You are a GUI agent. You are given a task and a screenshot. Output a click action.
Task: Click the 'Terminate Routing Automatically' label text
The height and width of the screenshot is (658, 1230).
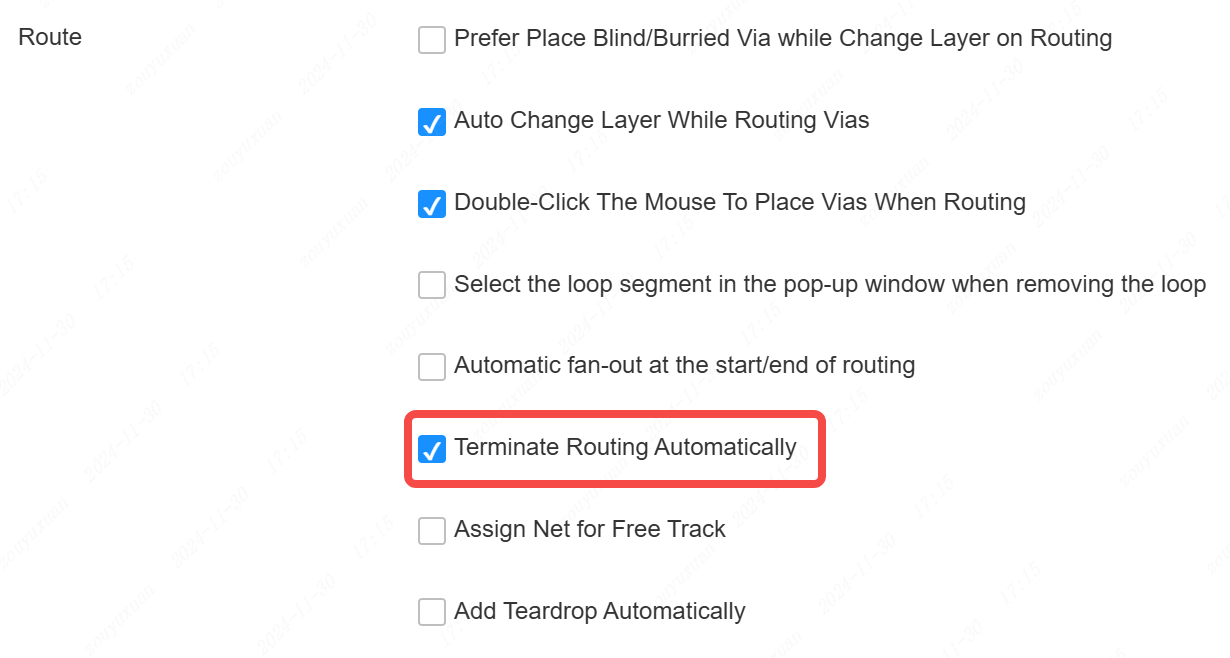coord(625,448)
